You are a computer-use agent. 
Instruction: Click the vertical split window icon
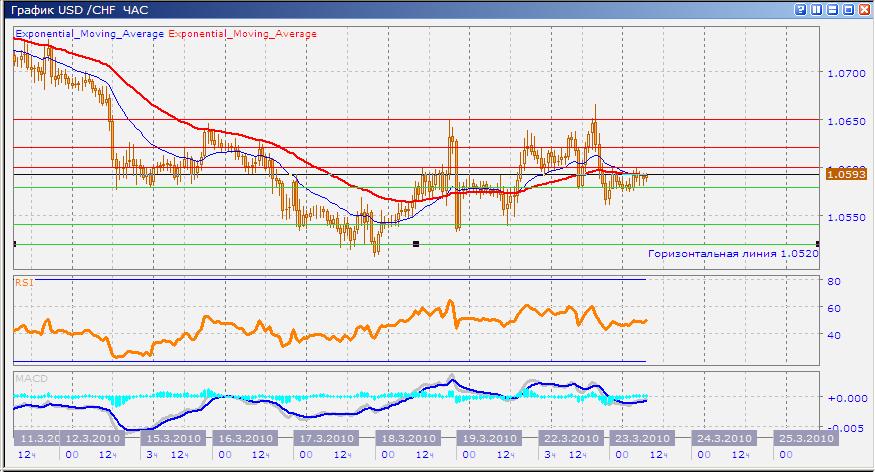pyautogui.click(x=817, y=9)
